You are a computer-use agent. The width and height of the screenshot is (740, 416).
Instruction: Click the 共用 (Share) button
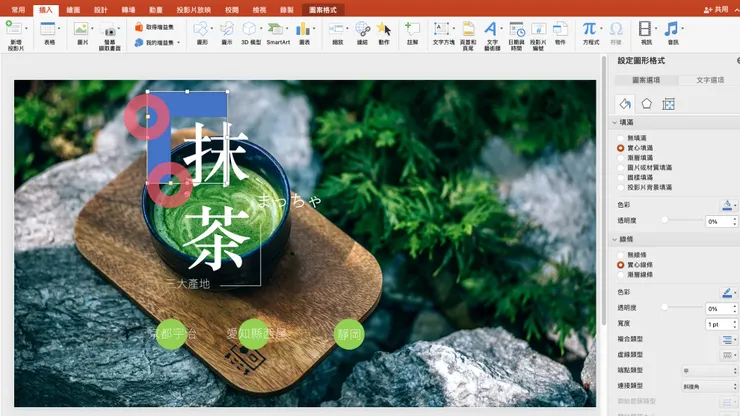pos(716,9)
